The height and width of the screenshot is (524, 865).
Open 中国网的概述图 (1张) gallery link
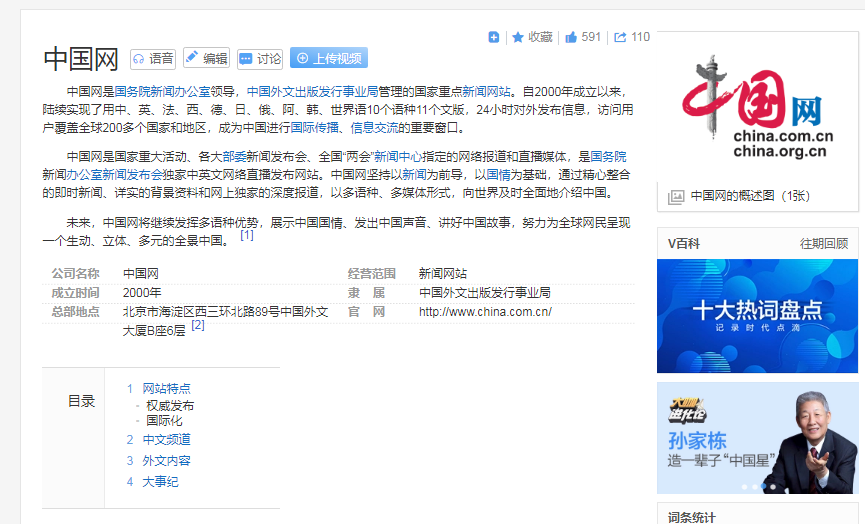750,196
